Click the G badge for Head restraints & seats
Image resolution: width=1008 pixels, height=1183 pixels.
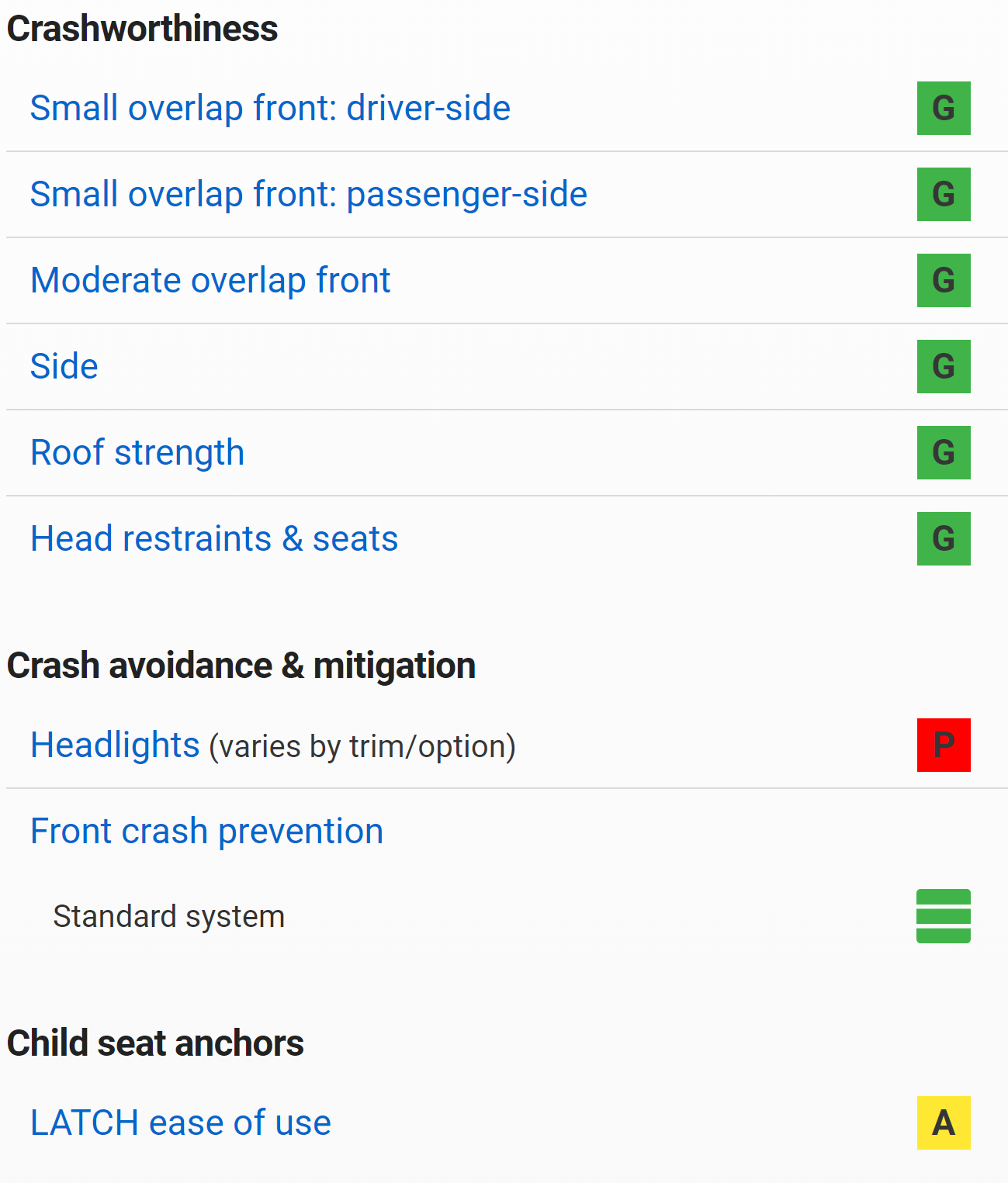click(x=944, y=538)
